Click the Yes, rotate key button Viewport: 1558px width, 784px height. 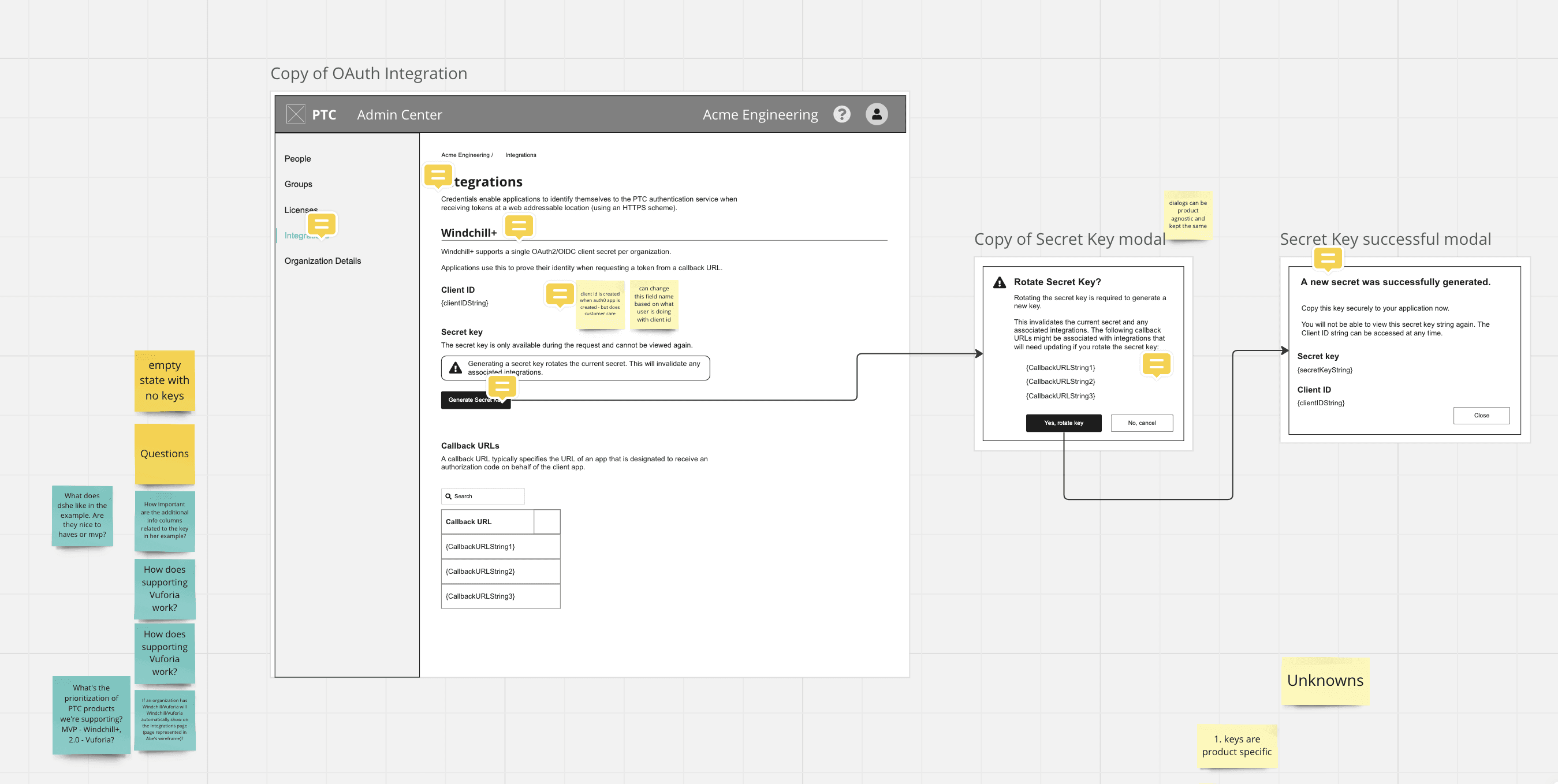coord(1063,423)
